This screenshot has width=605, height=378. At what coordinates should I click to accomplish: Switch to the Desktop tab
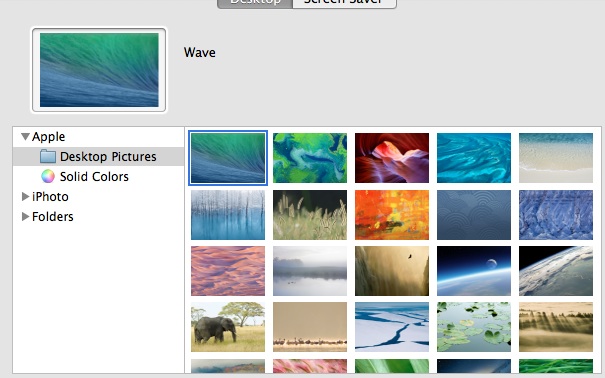click(255, 3)
